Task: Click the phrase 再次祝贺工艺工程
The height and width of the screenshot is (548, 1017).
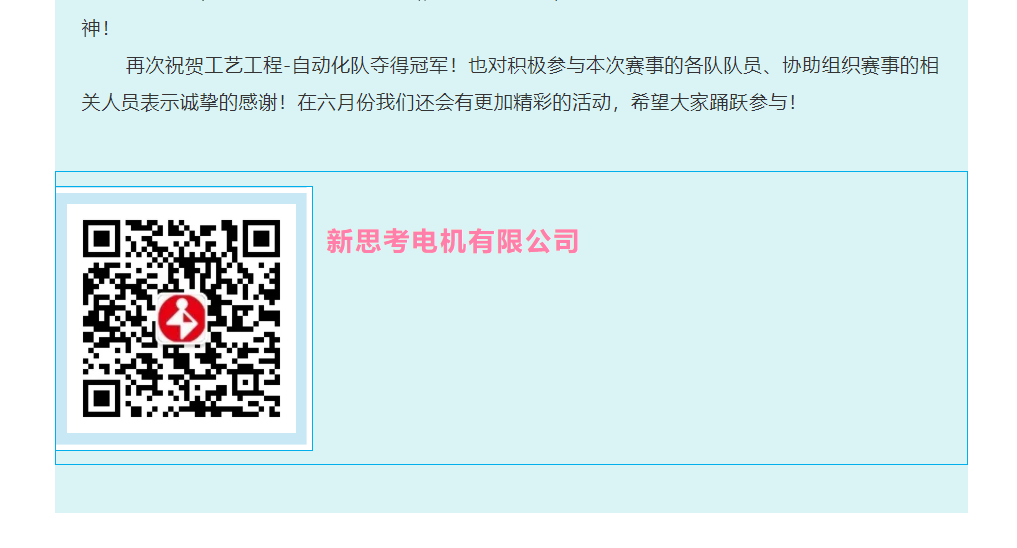Action: coord(204,66)
